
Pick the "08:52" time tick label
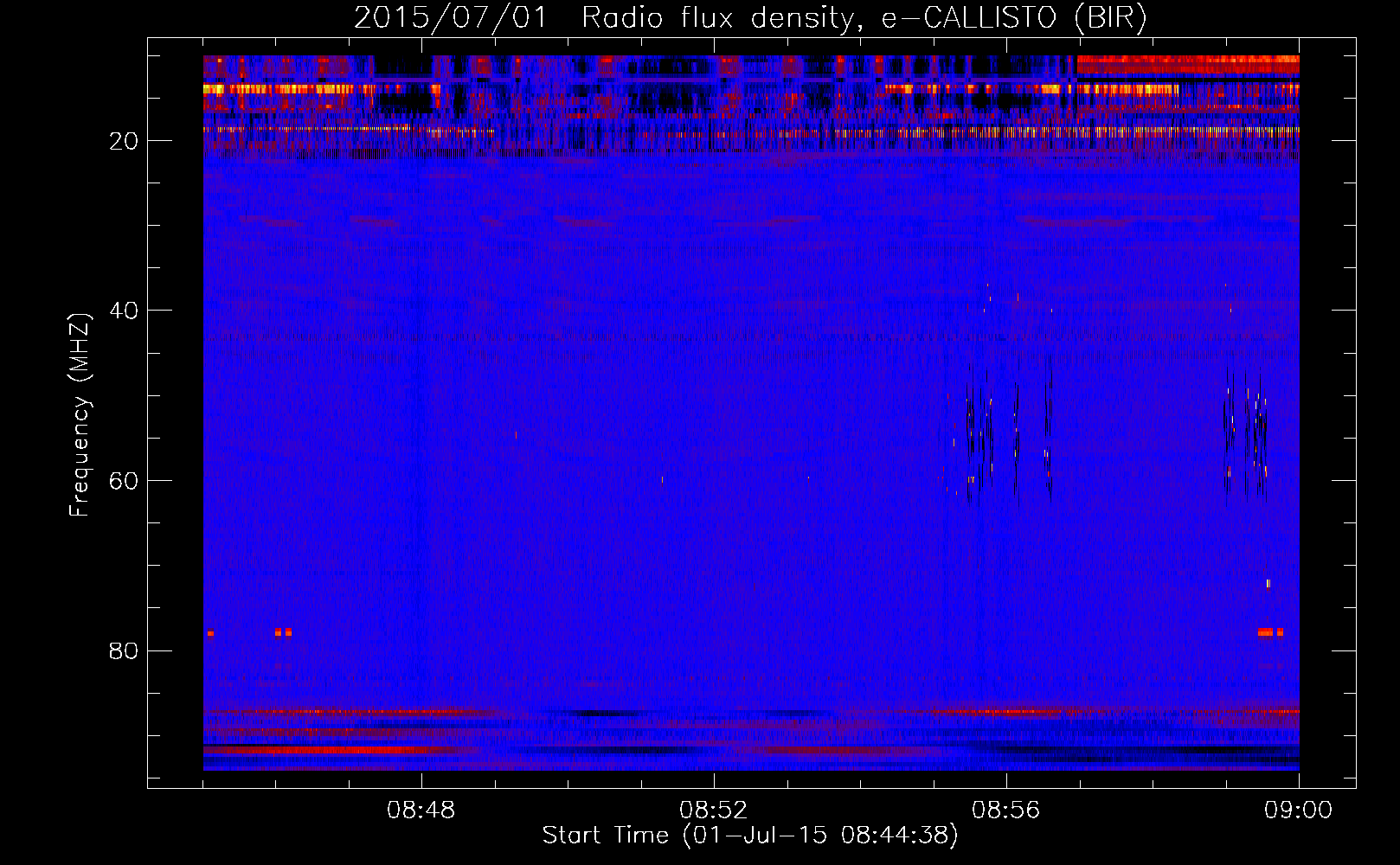tap(714, 811)
